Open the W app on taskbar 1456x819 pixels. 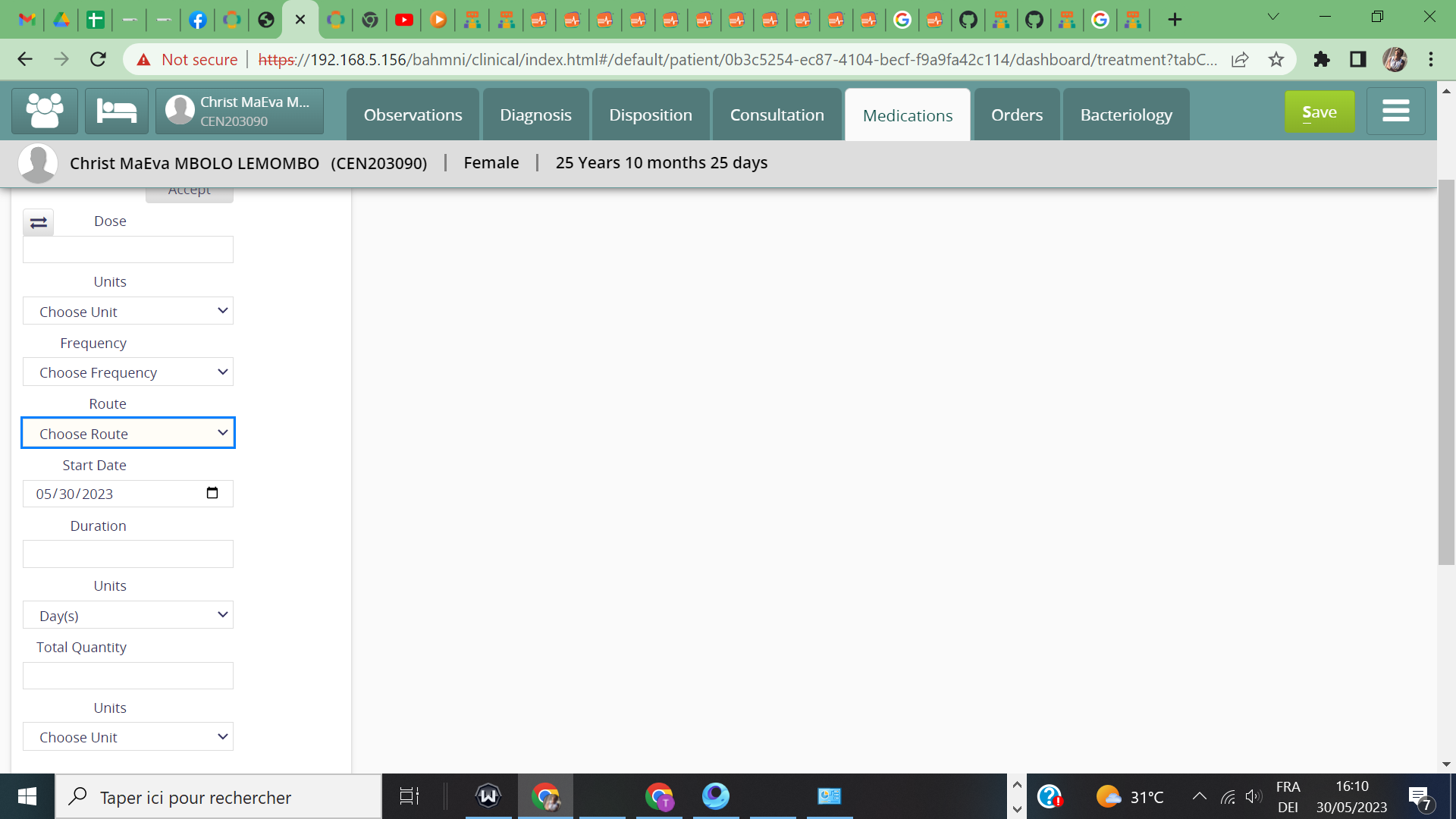(488, 796)
